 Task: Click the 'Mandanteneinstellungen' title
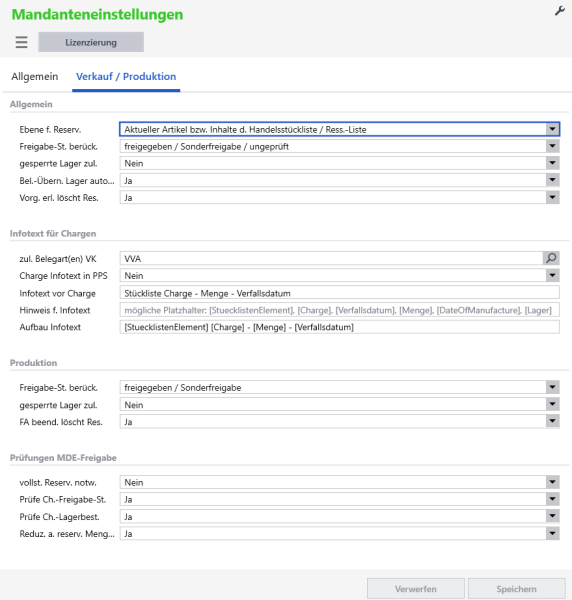[x=97, y=15]
